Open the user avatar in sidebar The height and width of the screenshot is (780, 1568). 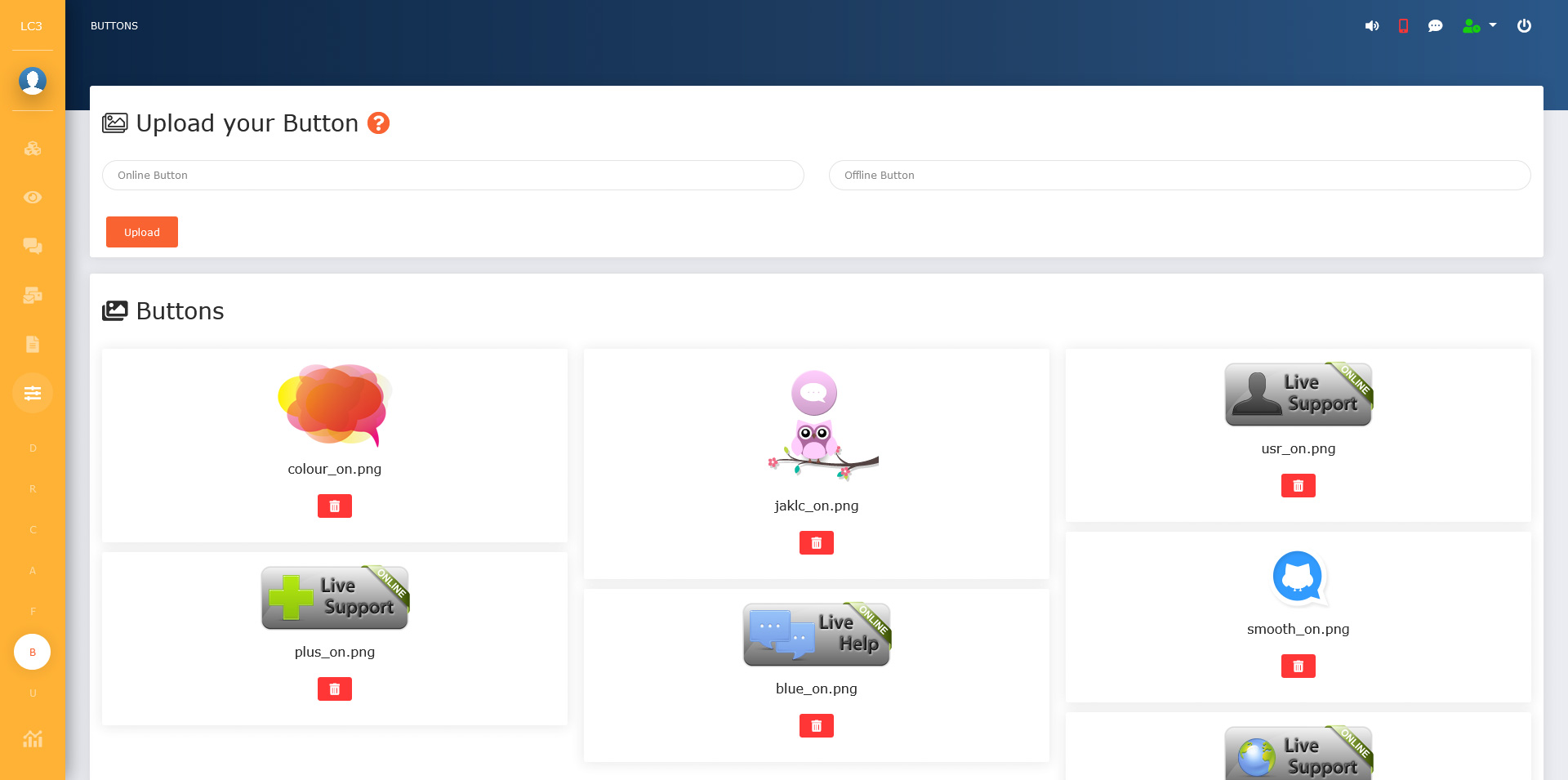click(x=33, y=81)
